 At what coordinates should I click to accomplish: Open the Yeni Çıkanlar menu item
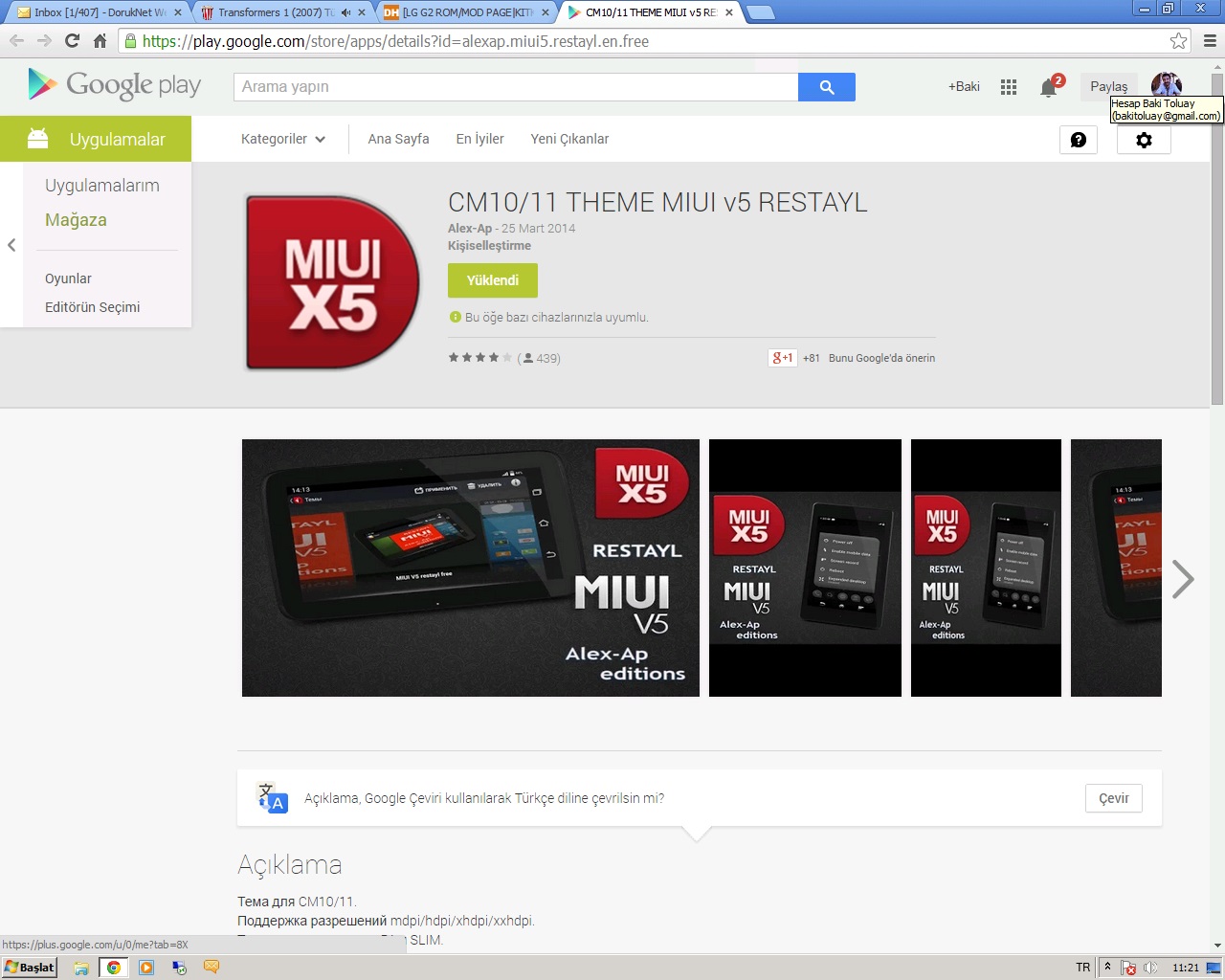(569, 139)
